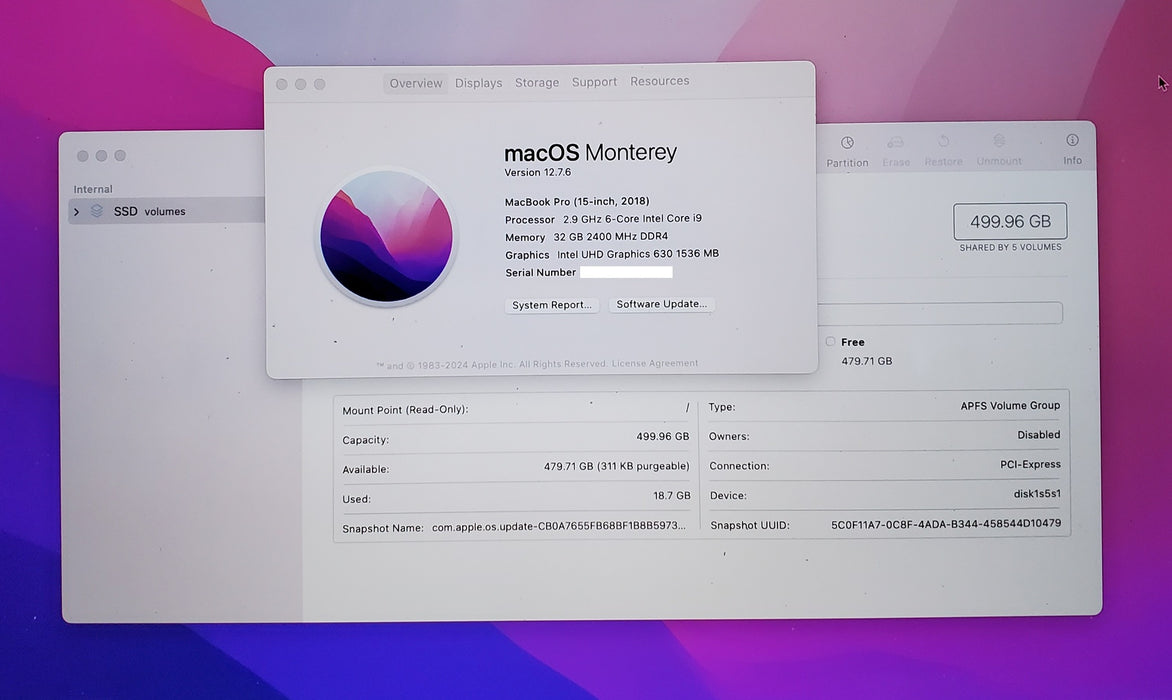
Task: Click the System Report... button
Action: 552,305
